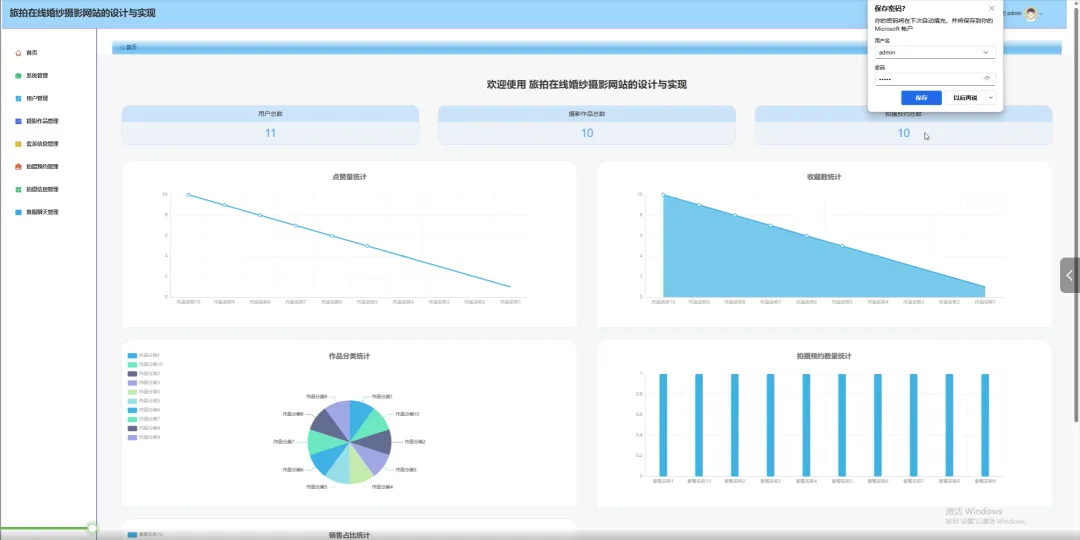Toggle 作品分类7 legend entry
1080x540 pixels.
coord(144,419)
